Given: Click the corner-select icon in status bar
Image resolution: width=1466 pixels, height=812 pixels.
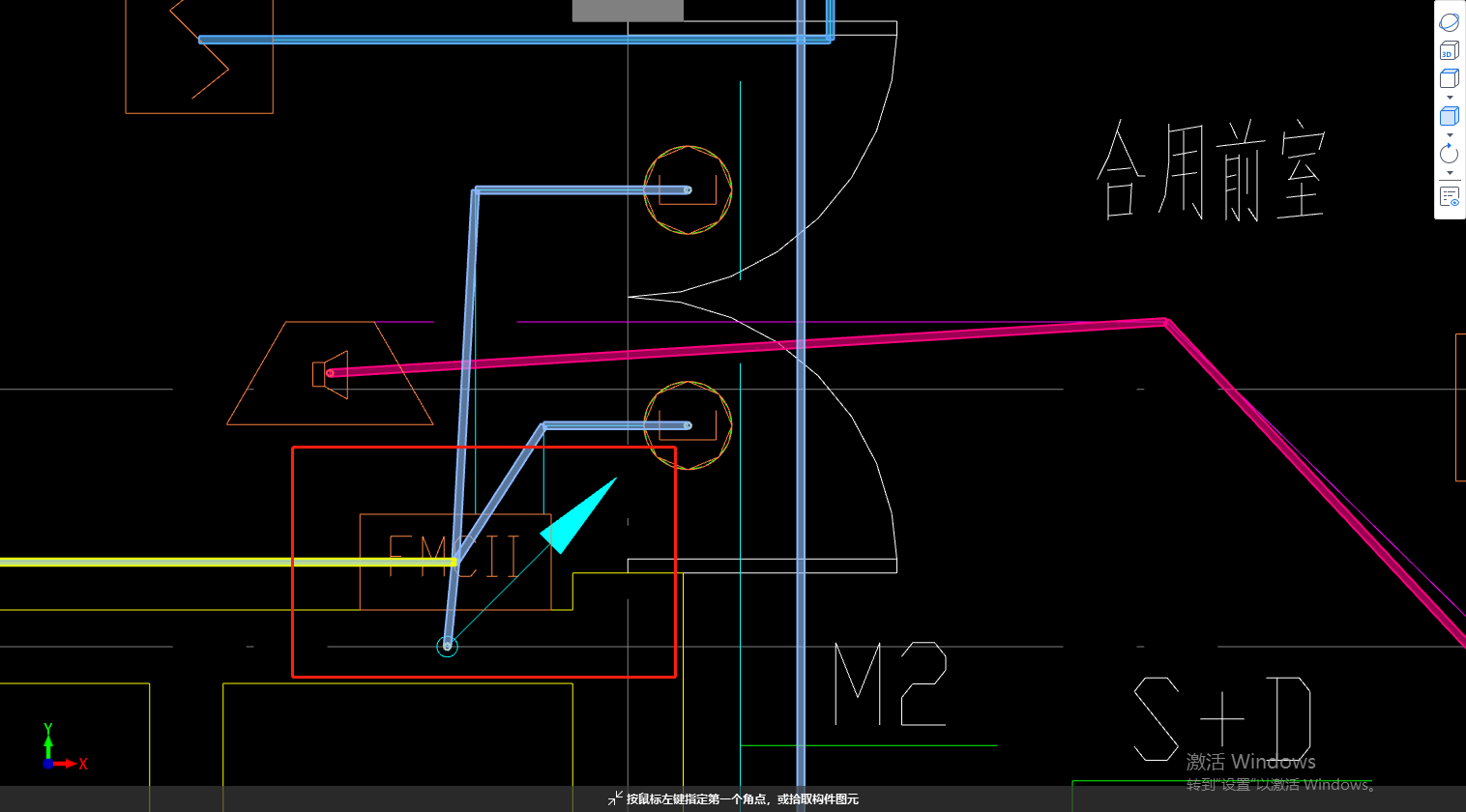Looking at the screenshot, I should 615,798.
